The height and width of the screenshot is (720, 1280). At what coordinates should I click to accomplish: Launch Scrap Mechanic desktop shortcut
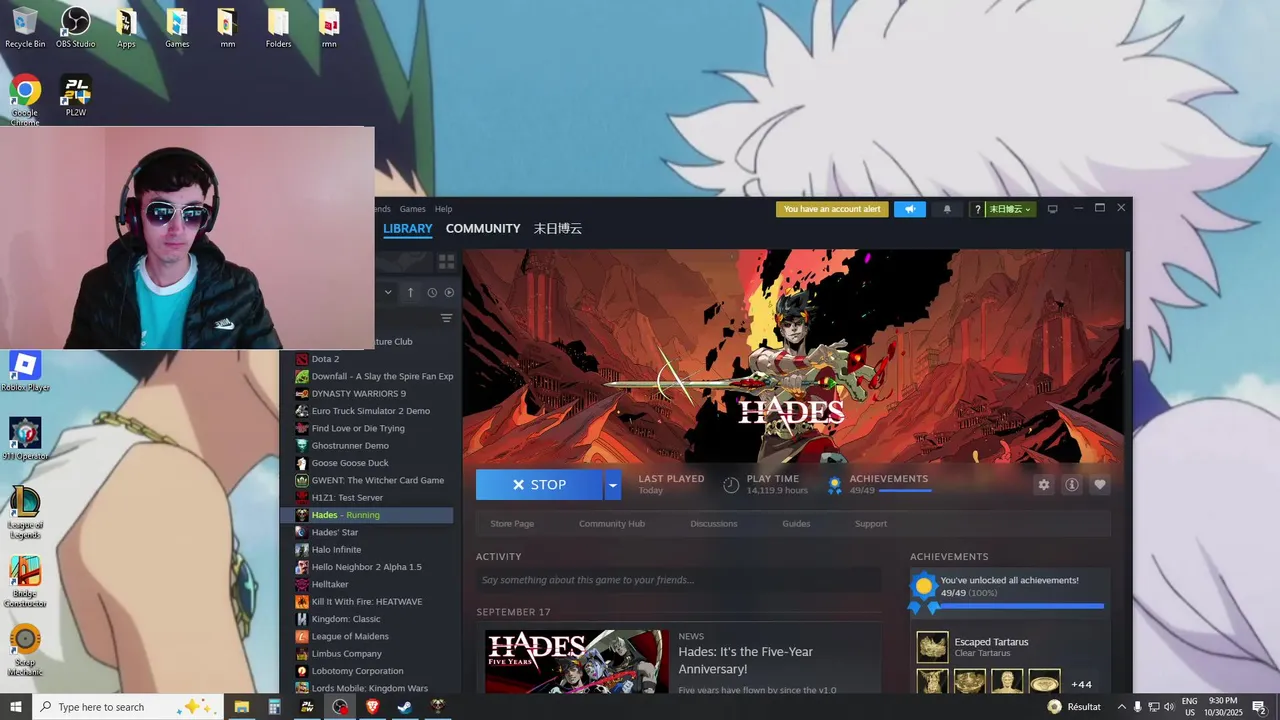tap(25, 650)
